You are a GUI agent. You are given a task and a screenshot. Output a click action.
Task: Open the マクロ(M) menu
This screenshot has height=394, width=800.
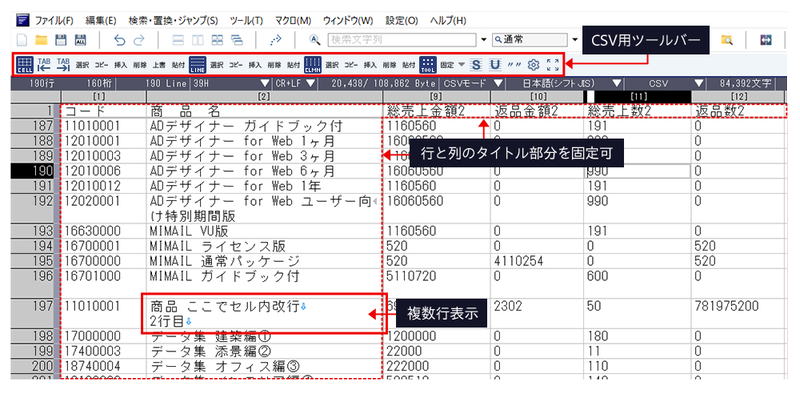(x=293, y=20)
